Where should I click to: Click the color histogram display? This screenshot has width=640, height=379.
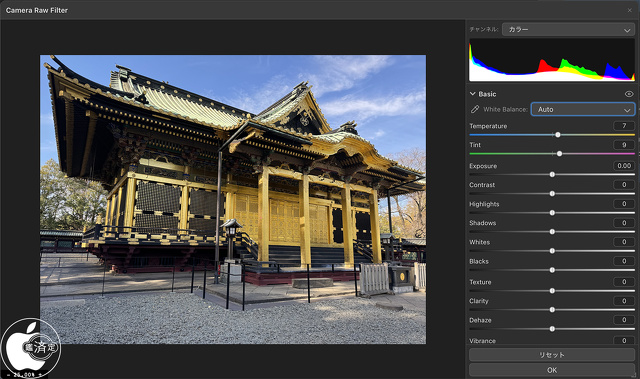552,60
